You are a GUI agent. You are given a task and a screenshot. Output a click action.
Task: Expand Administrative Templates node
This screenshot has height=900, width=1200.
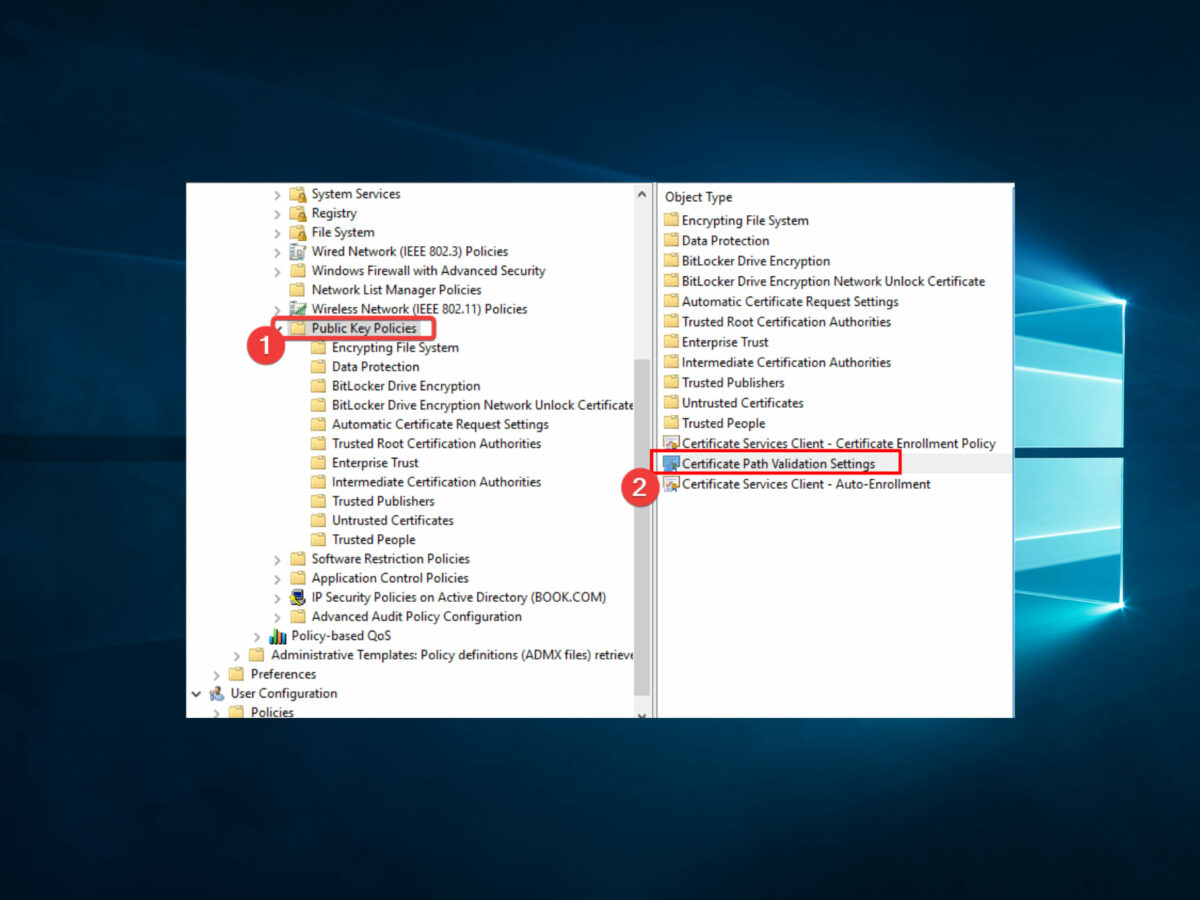click(x=237, y=655)
